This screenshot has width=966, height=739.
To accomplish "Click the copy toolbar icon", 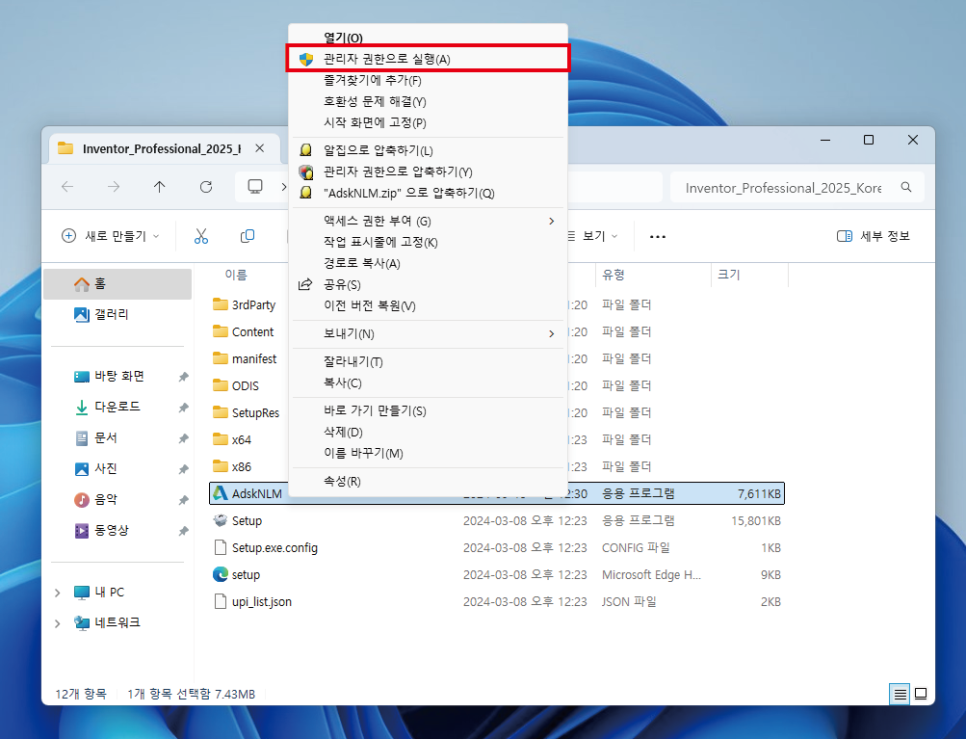I will [x=248, y=236].
